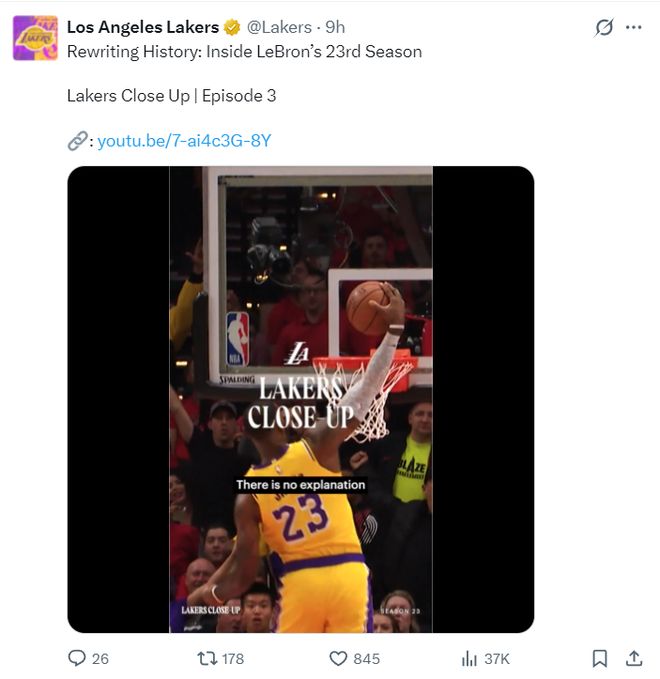Open the 9h timestamp link
660x679 pixels.
(335, 27)
